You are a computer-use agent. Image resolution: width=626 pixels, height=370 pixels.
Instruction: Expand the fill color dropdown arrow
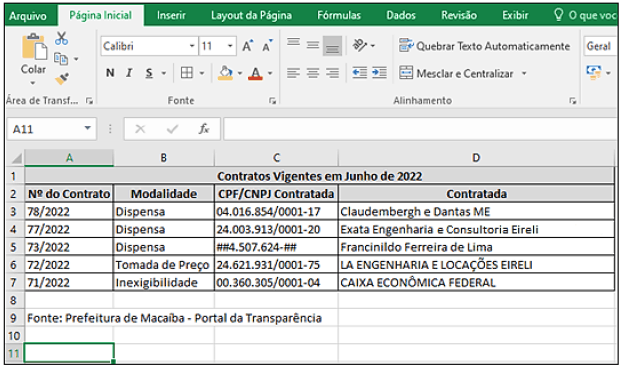(x=240, y=73)
